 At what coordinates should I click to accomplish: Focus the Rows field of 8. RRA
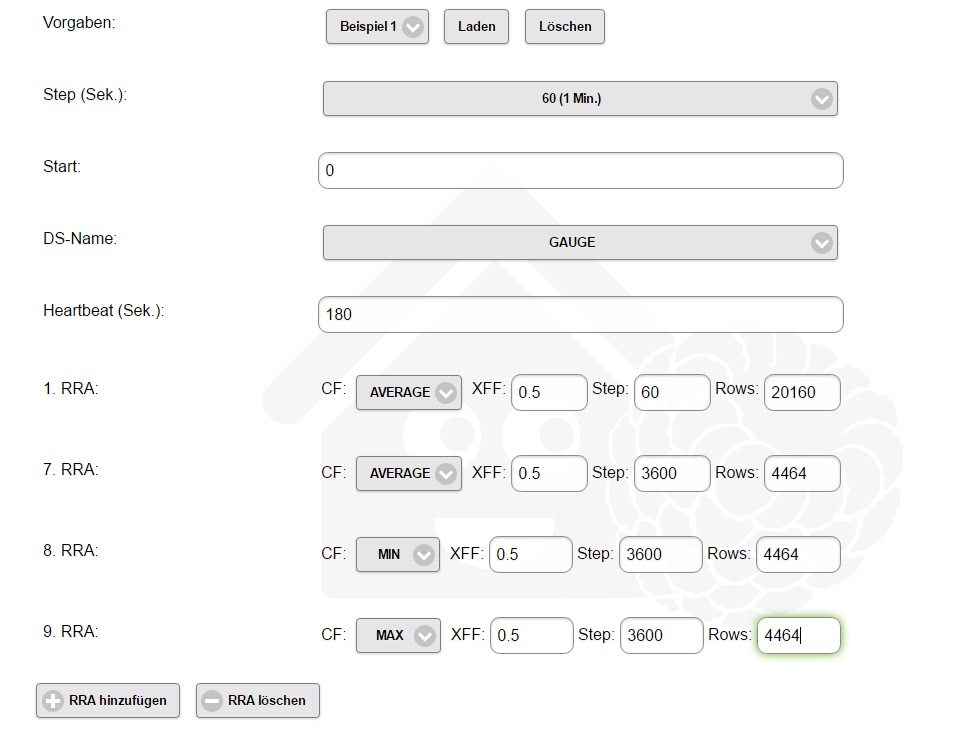tap(798, 555)
